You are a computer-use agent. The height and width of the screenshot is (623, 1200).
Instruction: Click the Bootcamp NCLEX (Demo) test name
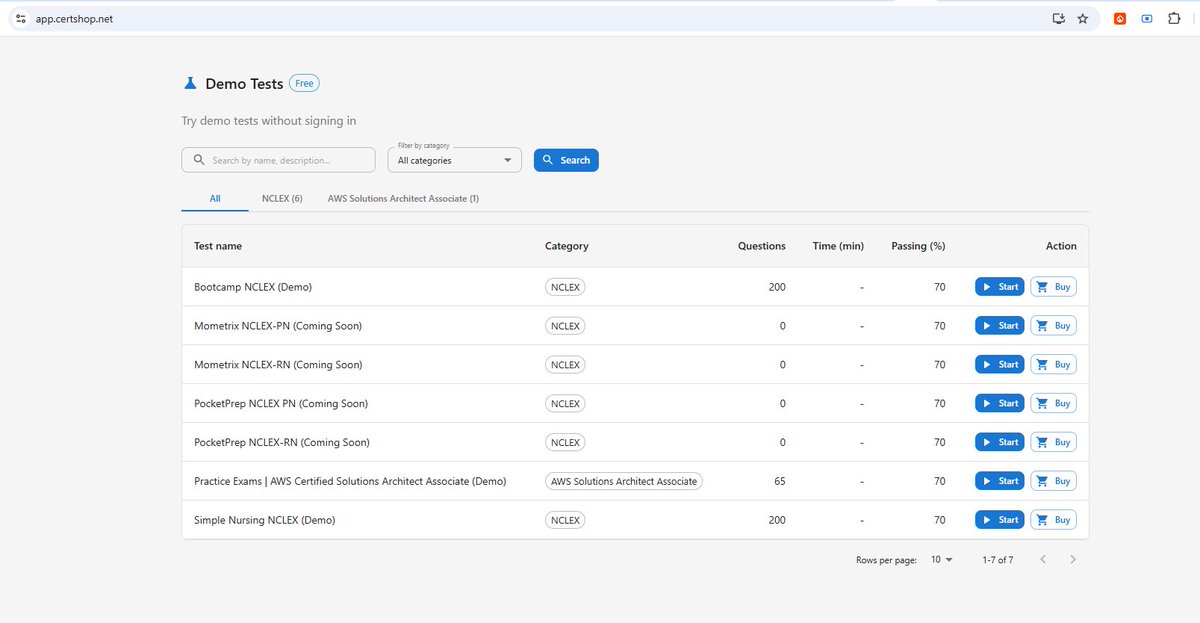coord(253,287)
